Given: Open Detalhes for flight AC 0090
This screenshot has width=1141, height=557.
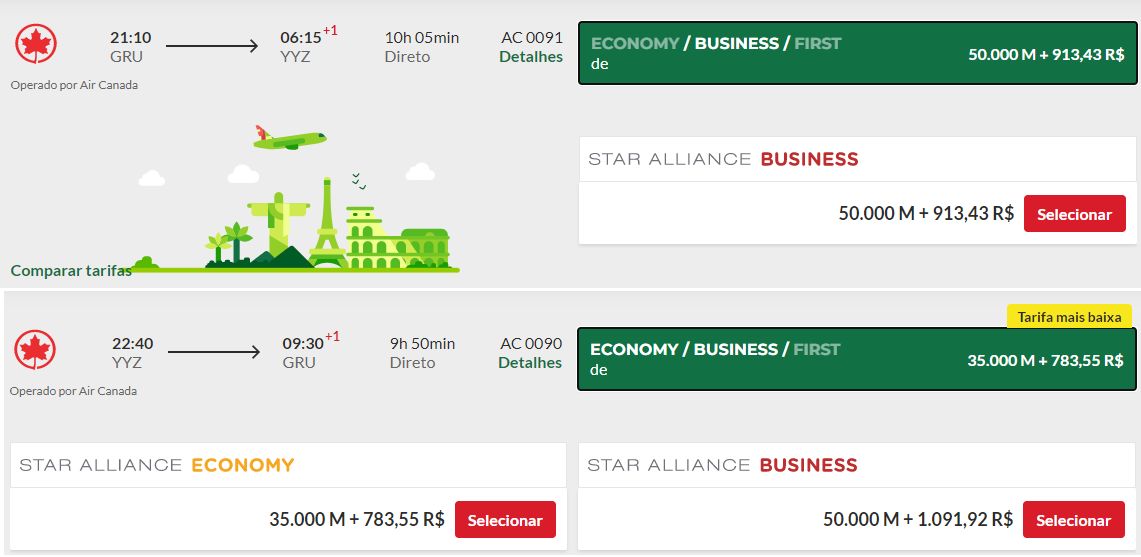Looking at the screenshot, I should click(x=530, y=363).
